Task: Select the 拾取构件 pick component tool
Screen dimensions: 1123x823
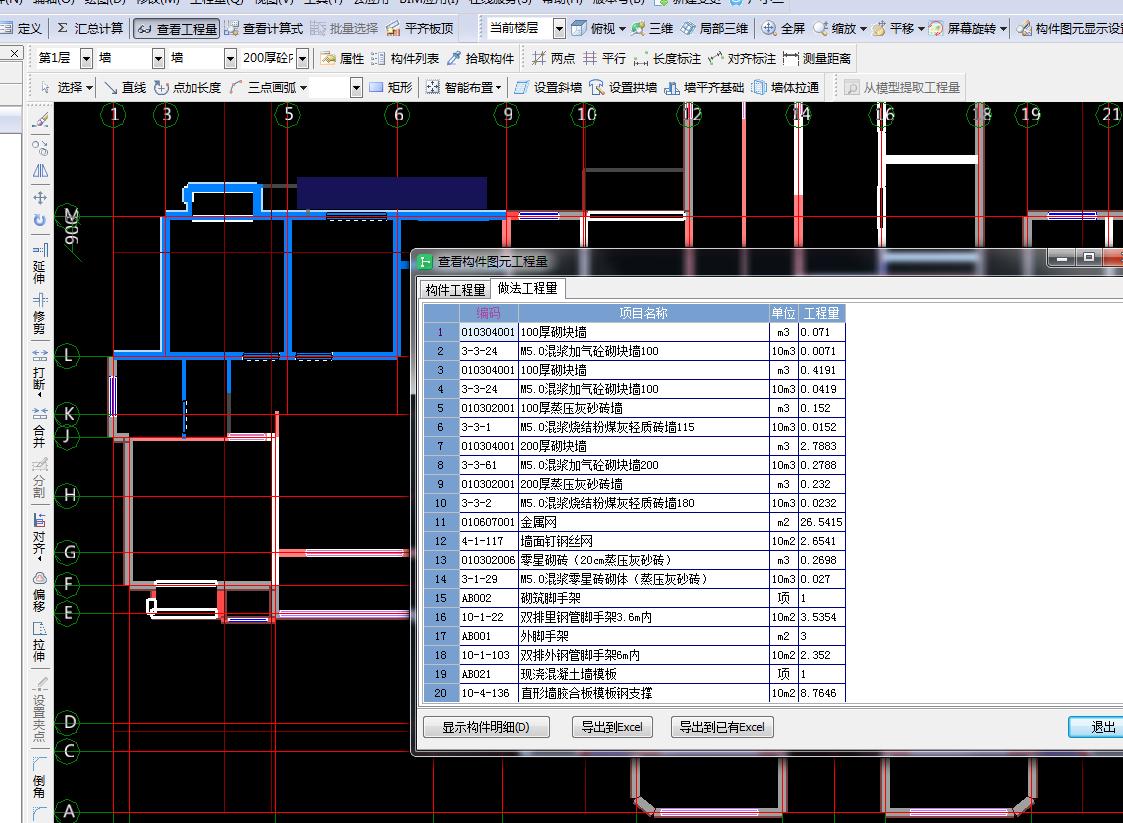Action: tap(481, 58)
